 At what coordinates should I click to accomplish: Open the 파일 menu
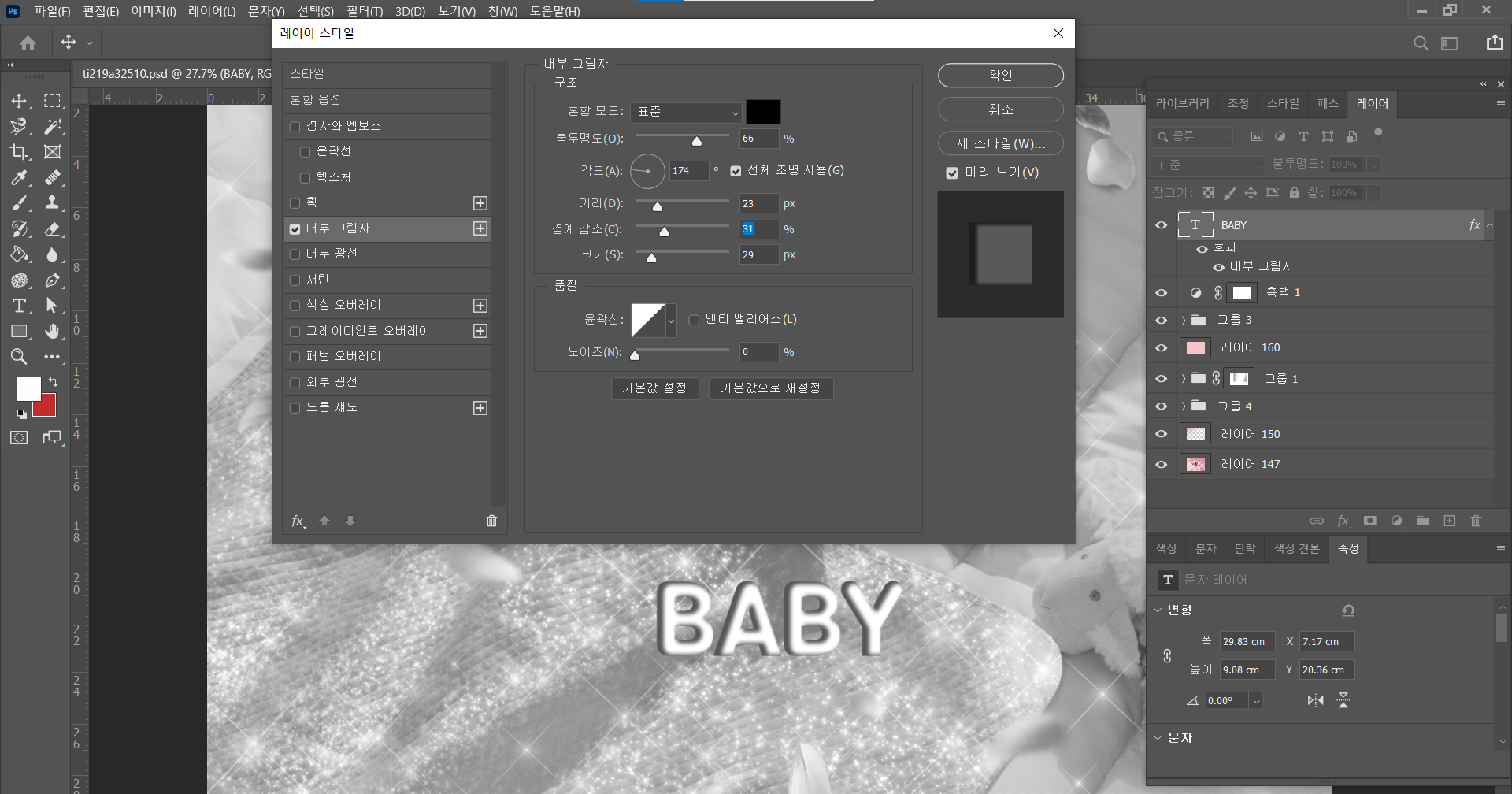[x=52, y=11]
